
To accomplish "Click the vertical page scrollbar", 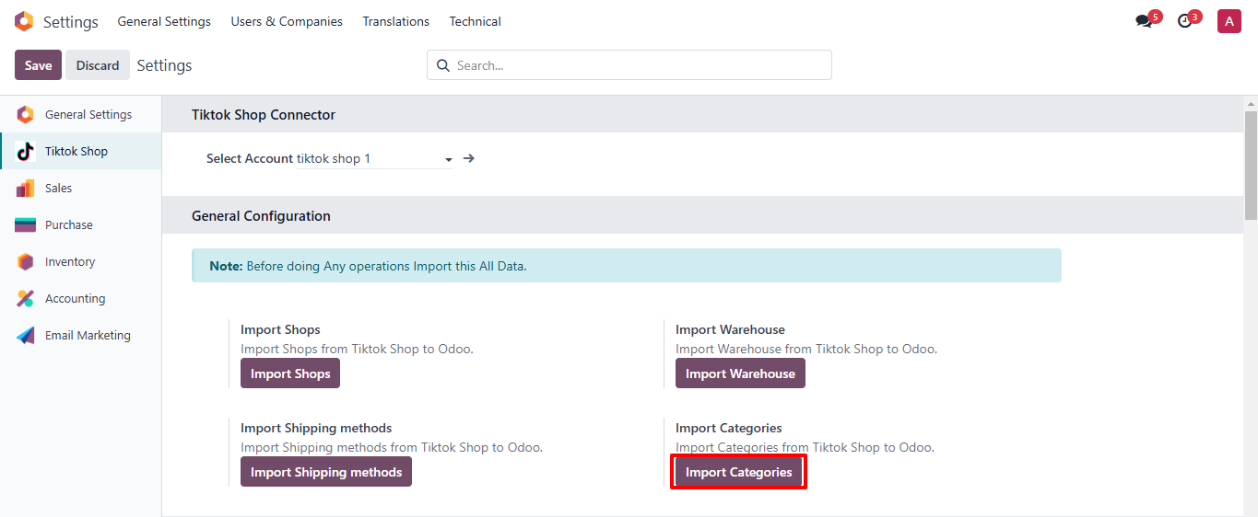I will point(1250,160).
